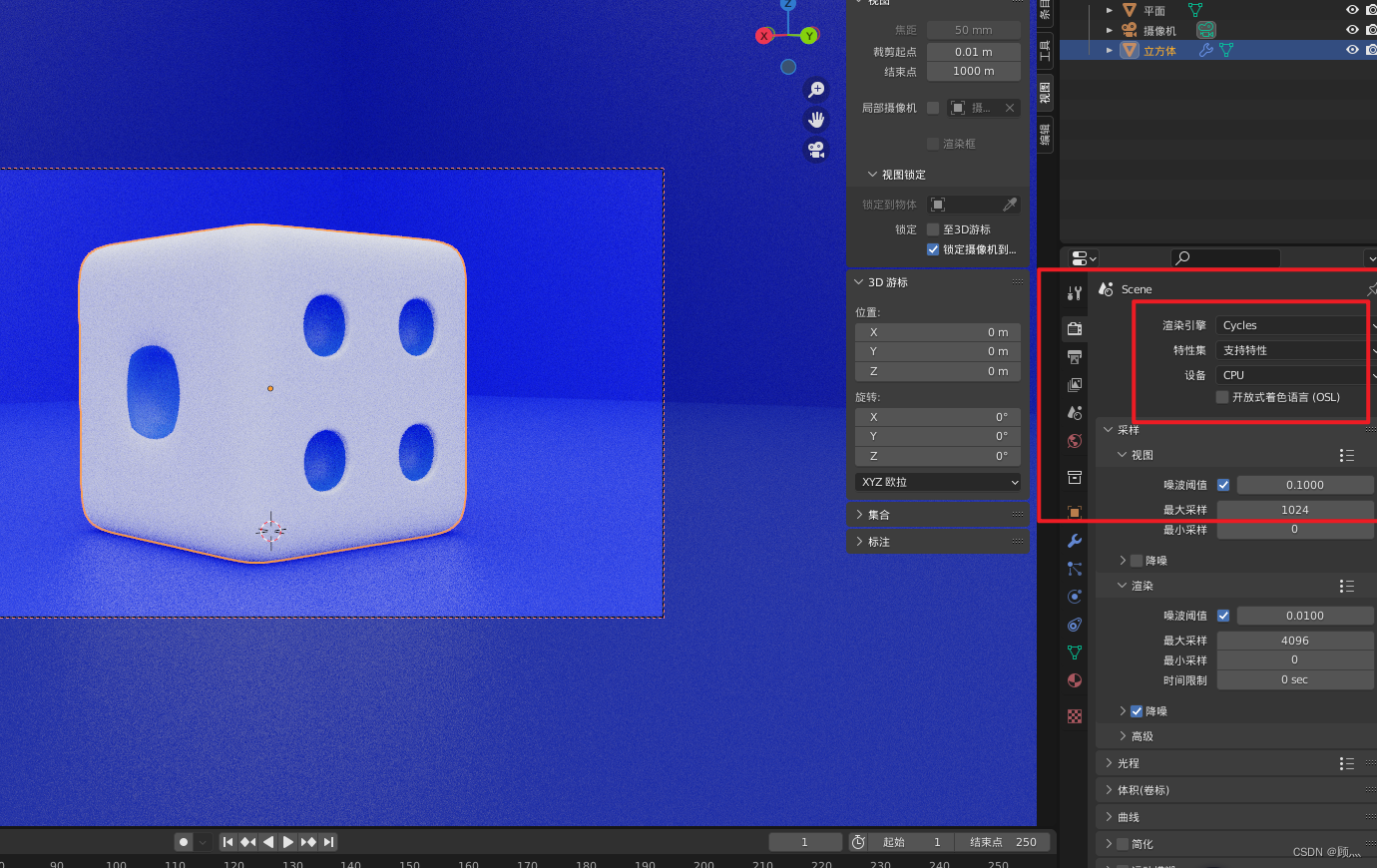
Task: Click the red X axis gizmo ball
Action: tap(764, 36)
